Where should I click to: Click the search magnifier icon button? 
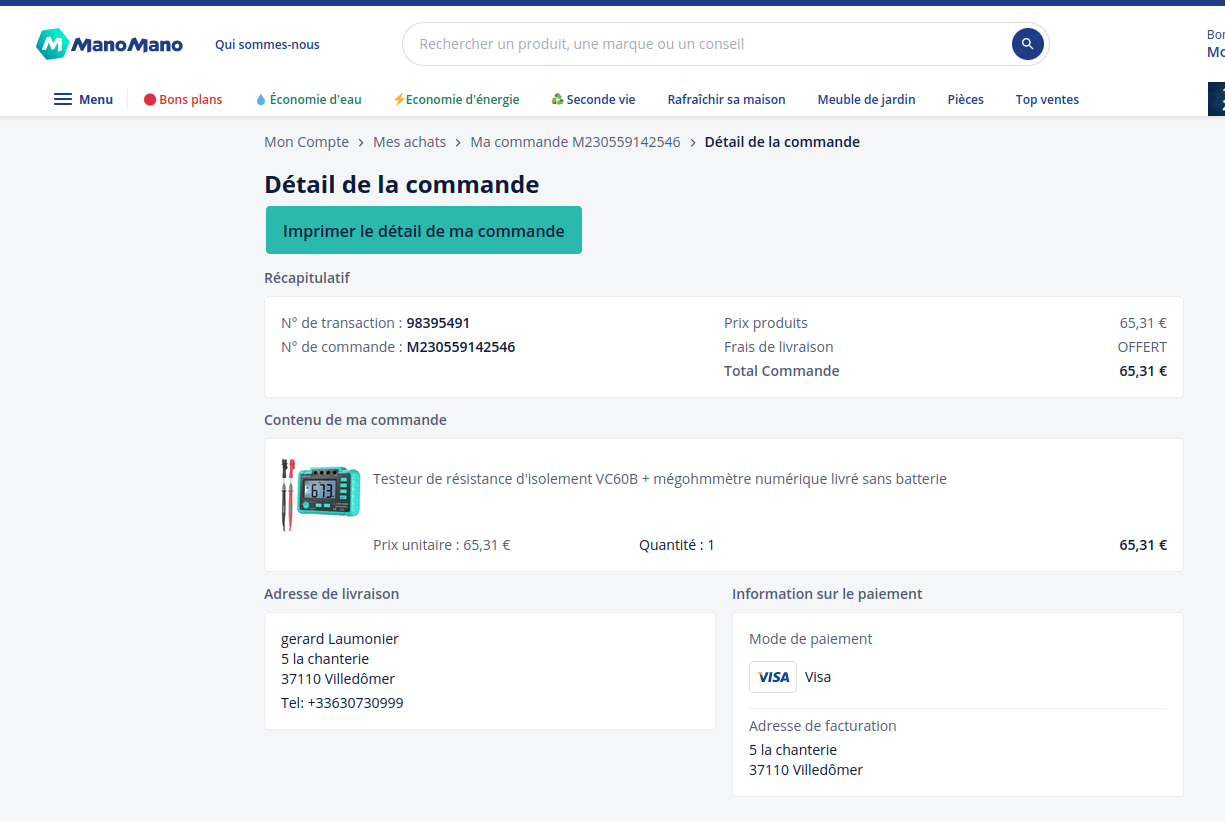pyautogui.click(x=1027, y=44)
